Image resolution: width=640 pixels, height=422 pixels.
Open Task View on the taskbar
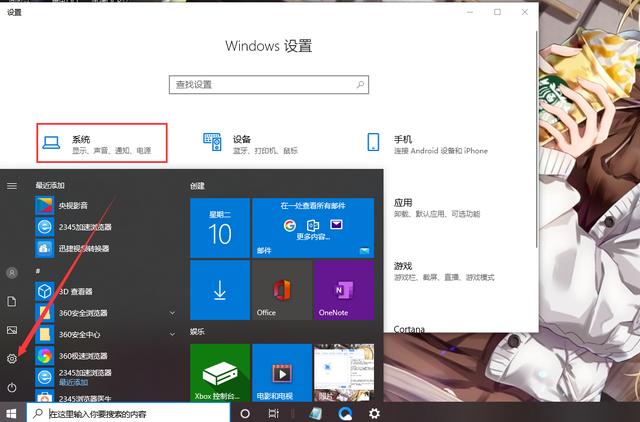coord(273,413)
